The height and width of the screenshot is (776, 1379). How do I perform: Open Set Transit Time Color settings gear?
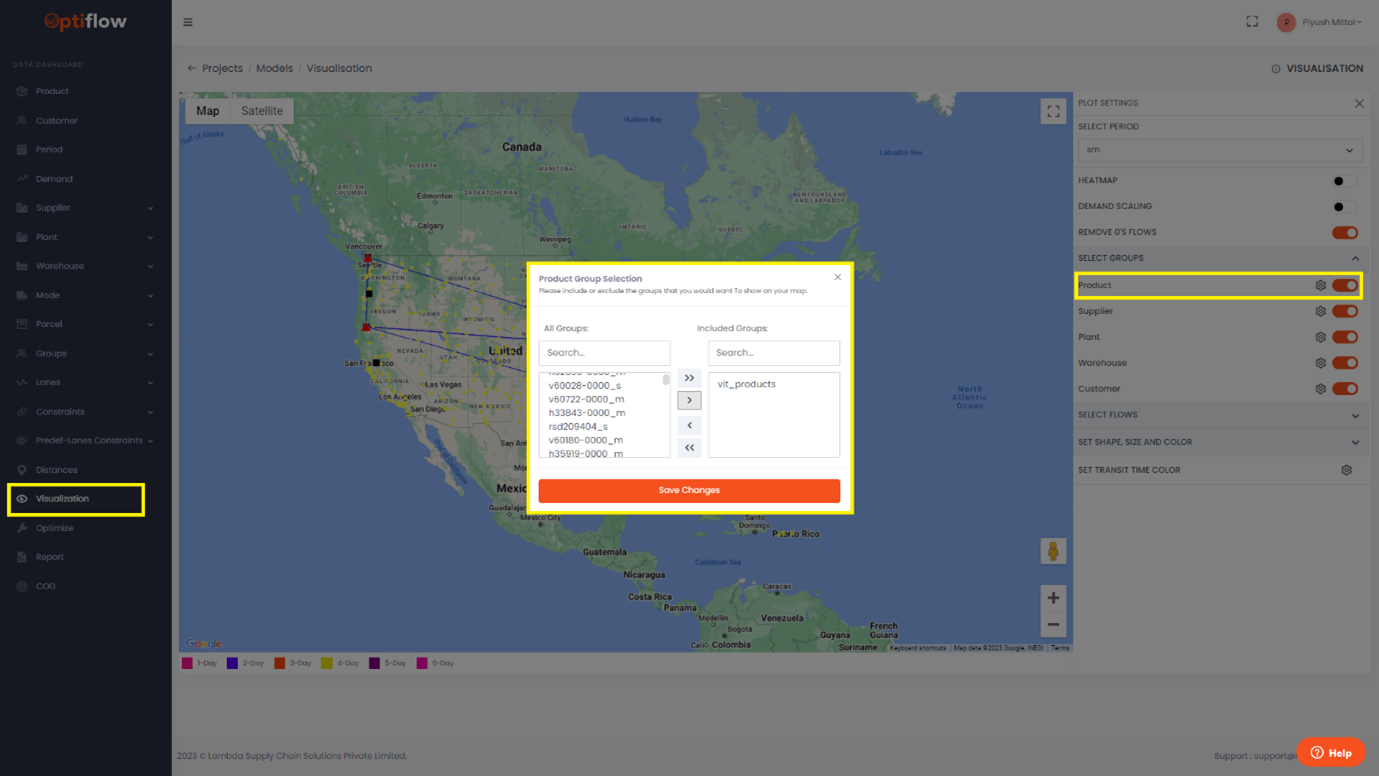[1346, 470]
